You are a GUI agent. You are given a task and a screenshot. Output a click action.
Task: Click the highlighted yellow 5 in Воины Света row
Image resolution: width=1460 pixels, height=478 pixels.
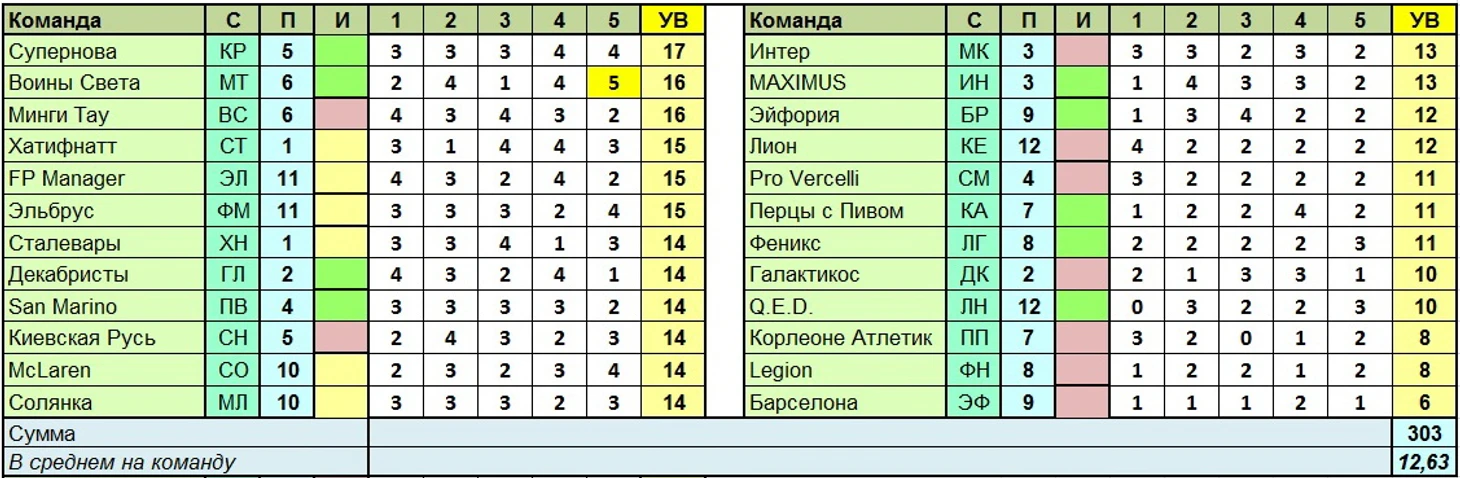[x=613, y=83]
